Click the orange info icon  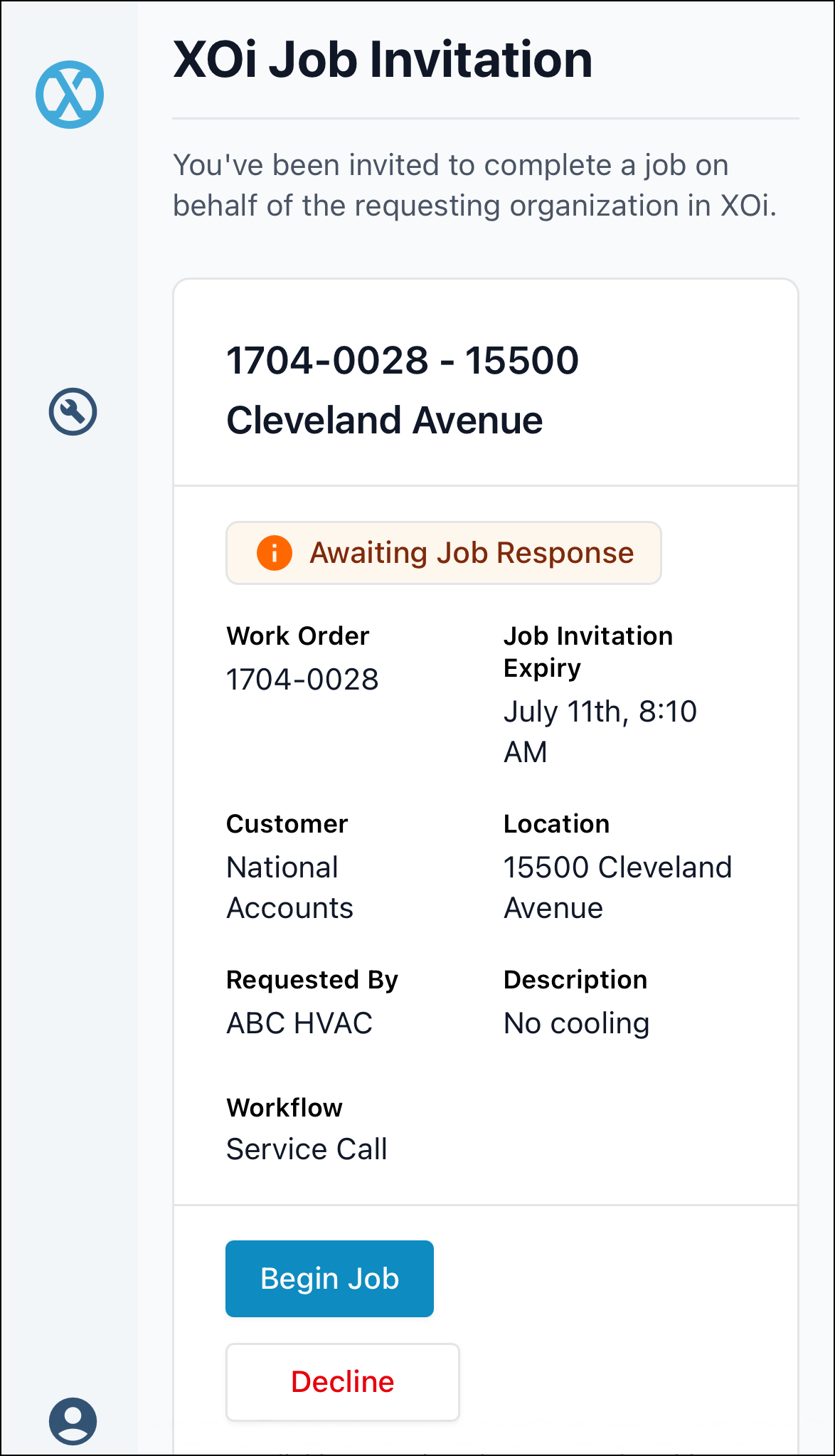275,553
